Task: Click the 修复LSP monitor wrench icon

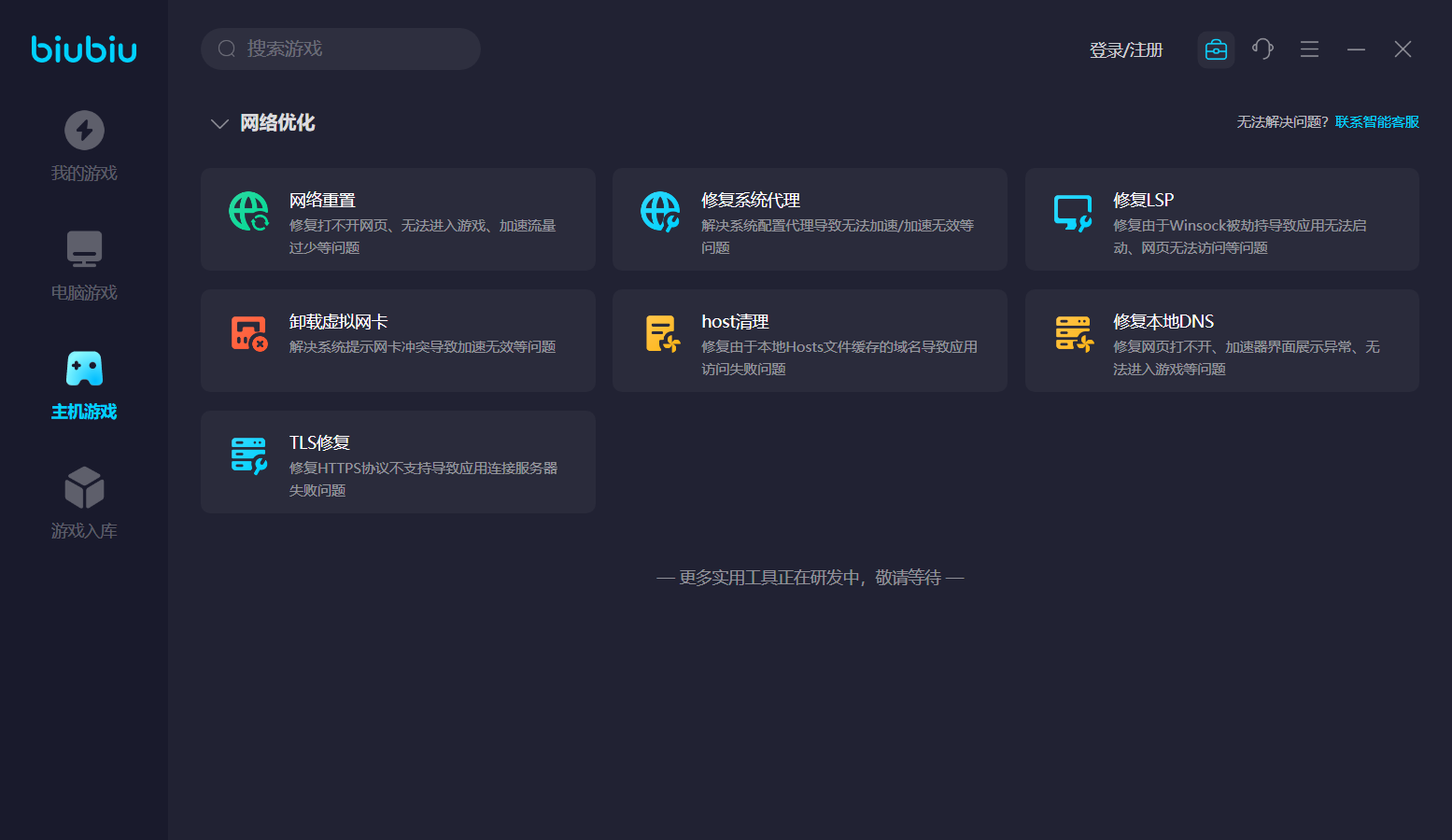Action: coord(1073,213)
